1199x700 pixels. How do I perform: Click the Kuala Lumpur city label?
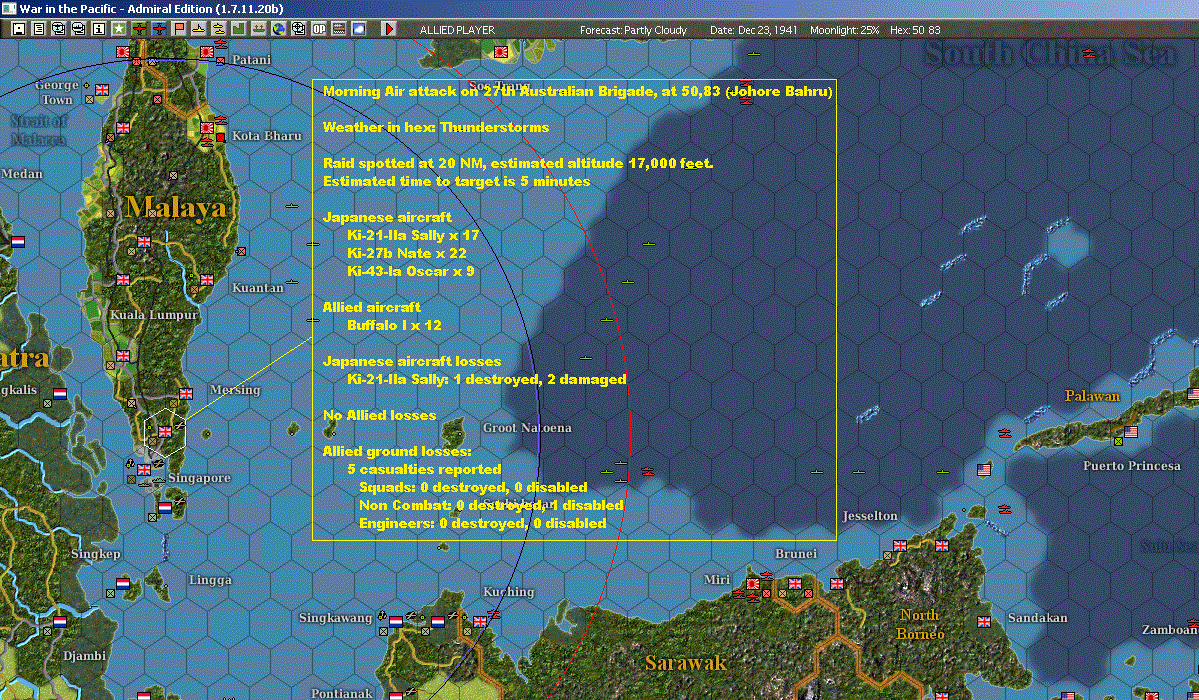(x=154, y=314)
